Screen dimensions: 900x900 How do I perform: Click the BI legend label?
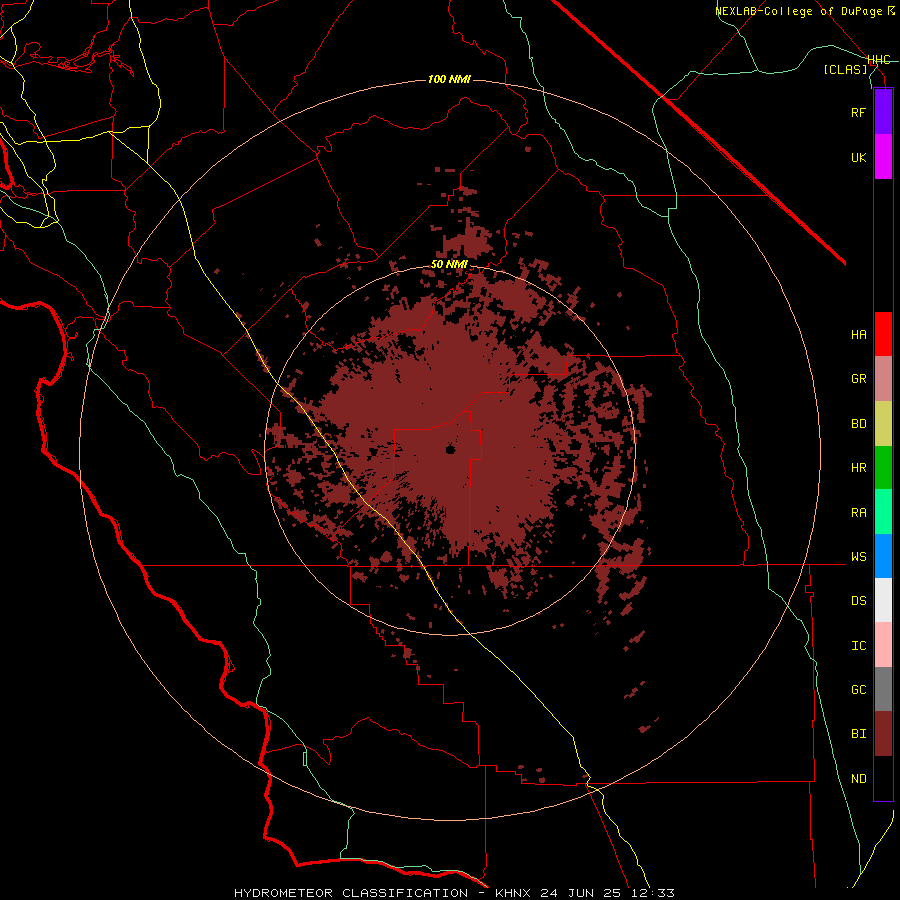point(858,734)
